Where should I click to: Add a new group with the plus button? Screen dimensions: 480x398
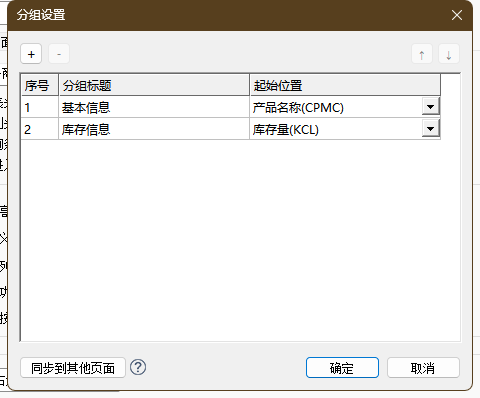tap(31, 54)
